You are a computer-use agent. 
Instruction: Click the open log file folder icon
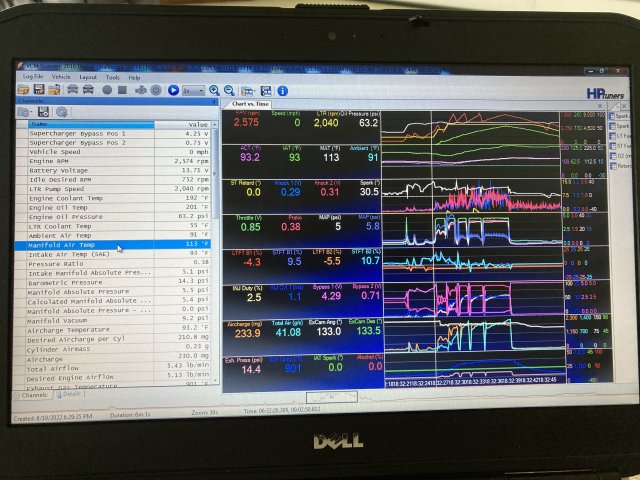24,90
